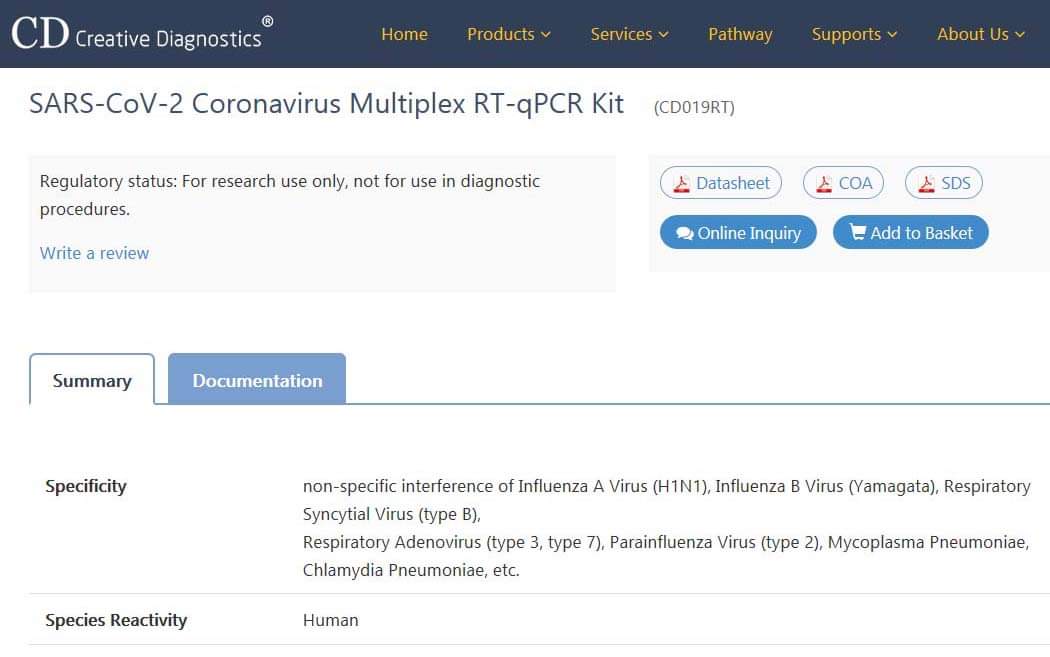Open the Pathway menu item
This screenshot has width=1050, height=657.
[x=740, y=34]
